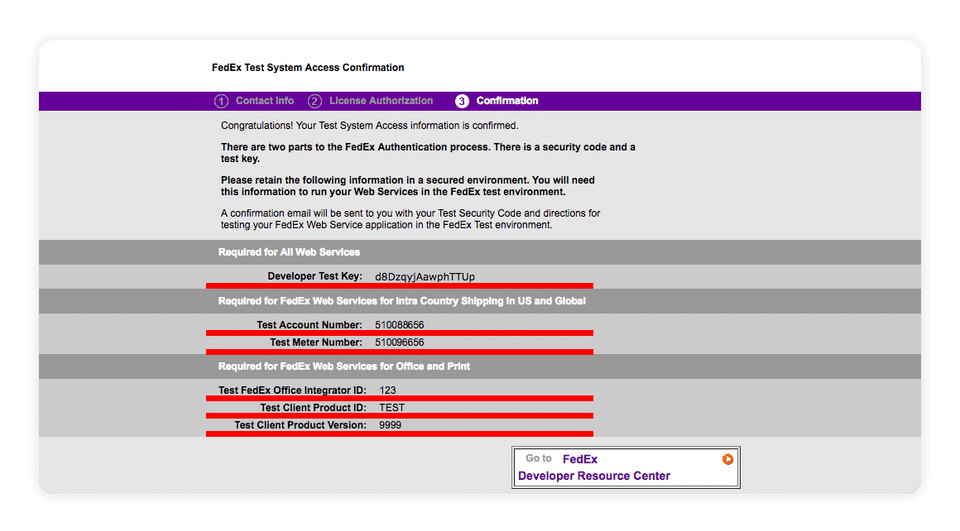Image resolution: width=960 pixels, height=531 pixels.
Task: Click the Test Client Product Version label
Action: [300, 425]
